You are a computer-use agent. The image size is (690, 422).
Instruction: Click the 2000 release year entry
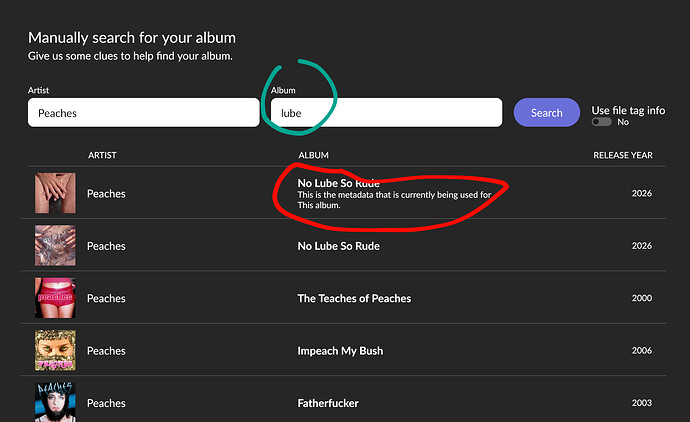click(641, 298)
